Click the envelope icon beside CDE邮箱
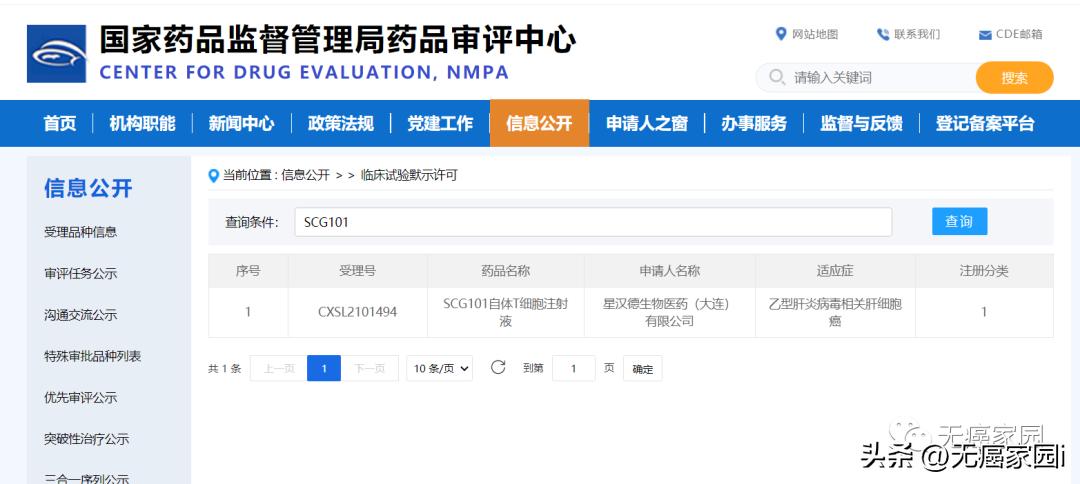1080x484 pixels. coord(985,35)
